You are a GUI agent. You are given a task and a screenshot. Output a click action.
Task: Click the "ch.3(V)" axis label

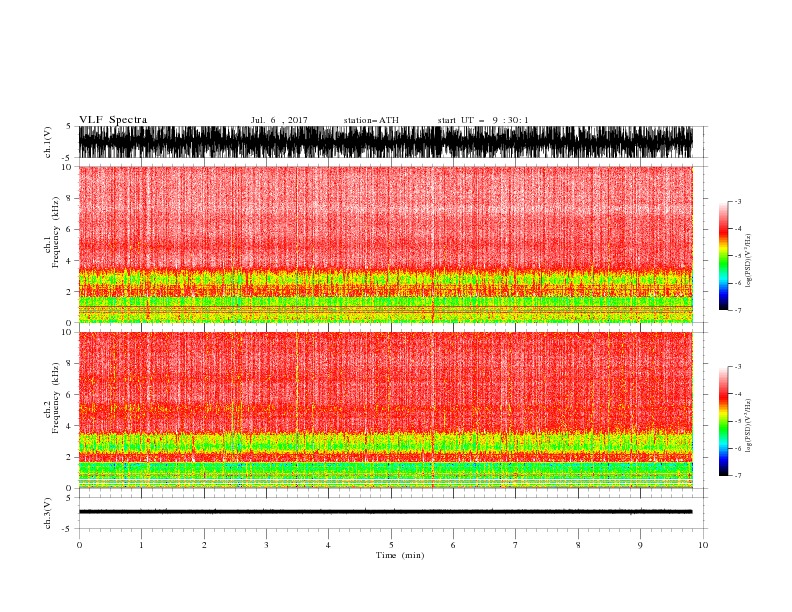[48, 513]
